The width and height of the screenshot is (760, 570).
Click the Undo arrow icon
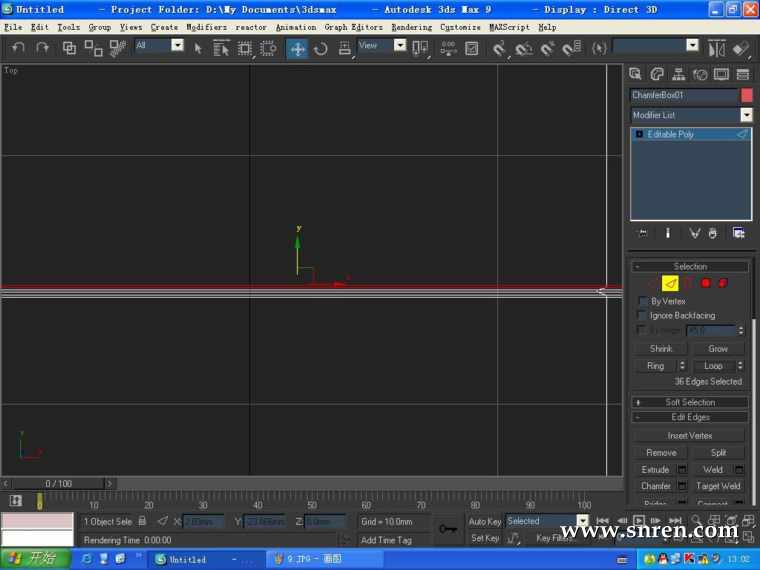pyautogui.click(x=18, y=48)
